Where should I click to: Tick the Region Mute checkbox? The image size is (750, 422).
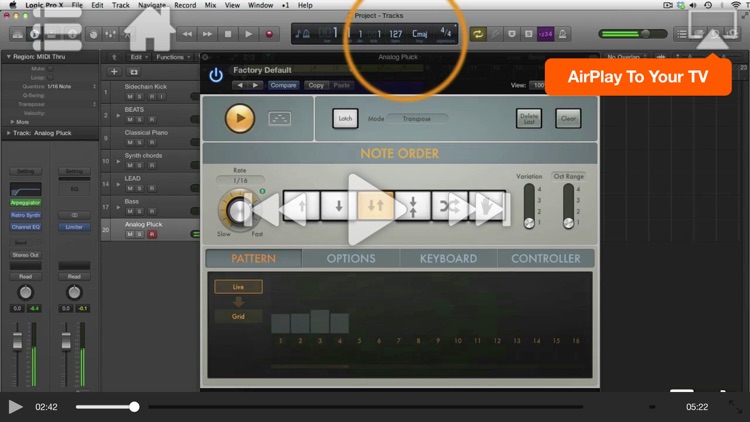click(x=50, y=68)
